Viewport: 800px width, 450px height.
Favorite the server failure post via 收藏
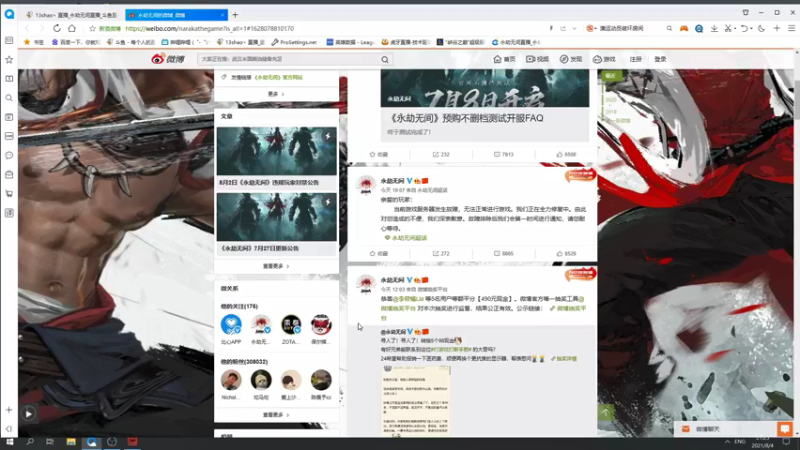pyautogui.click(x=379, y=253)
